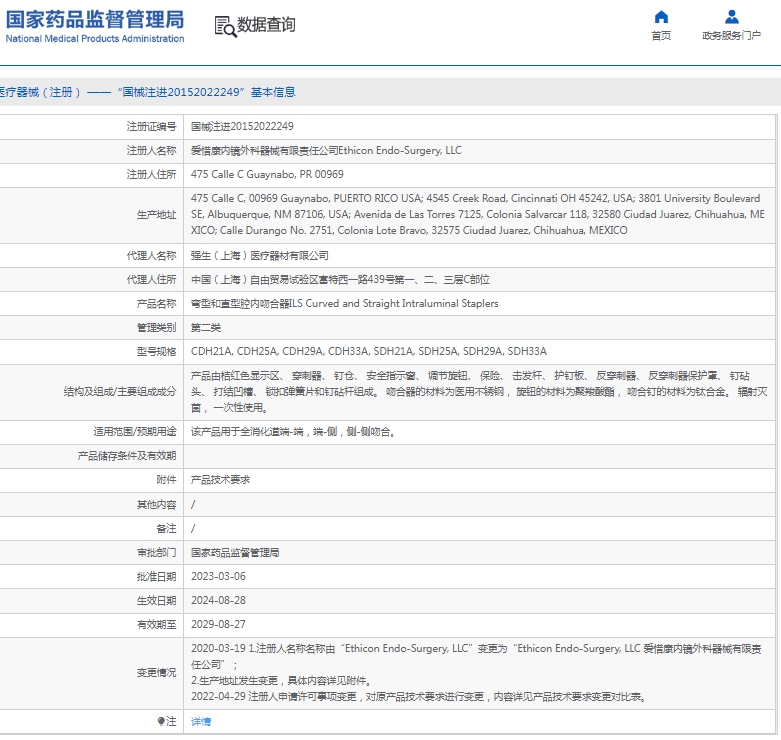This screenshot has height=740, width=781.
Task: Click the 生效日期 row label
Action: tap(156, 600)
